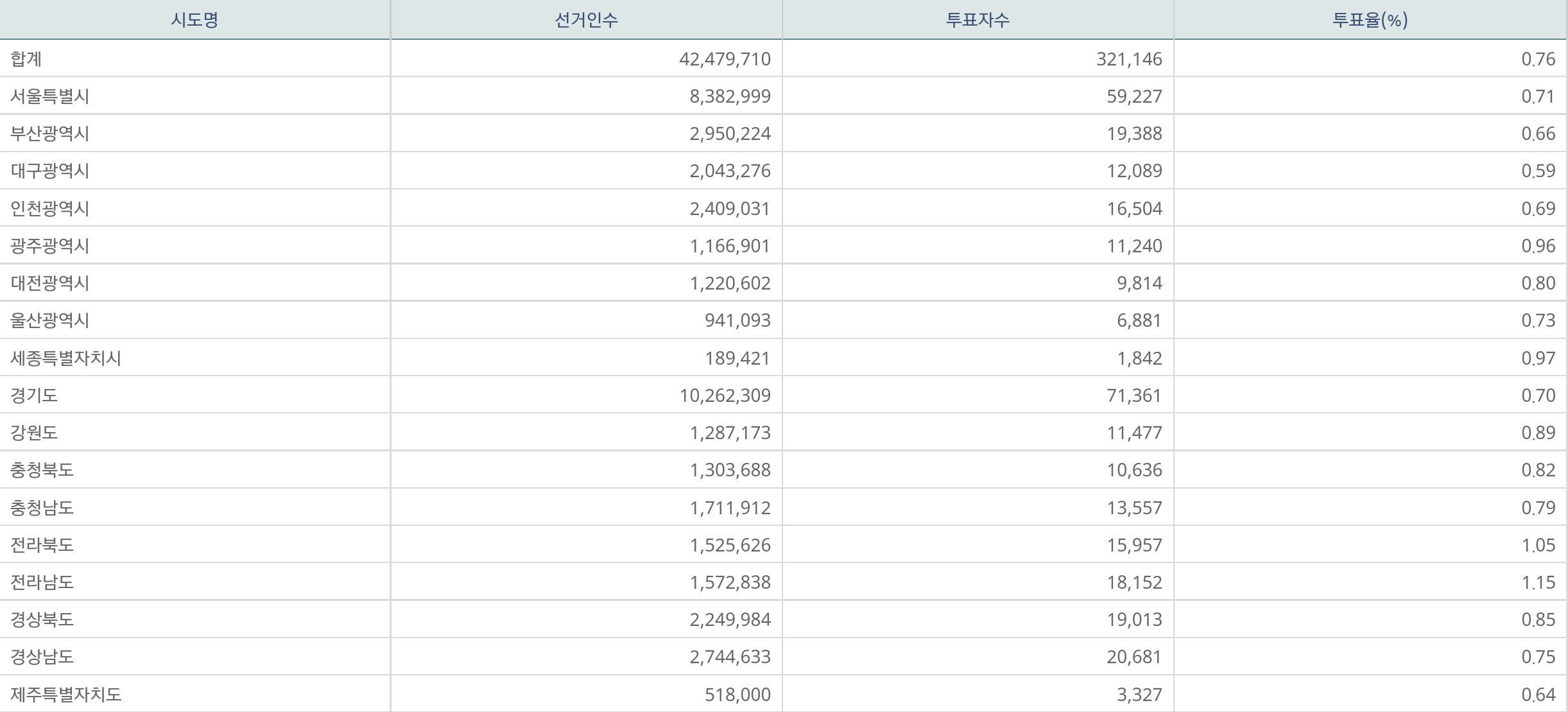Click 전라북도 turnout value 1.05
Image resolution: width=1568 pixels, height=712 pixels.
[1538, 545]
